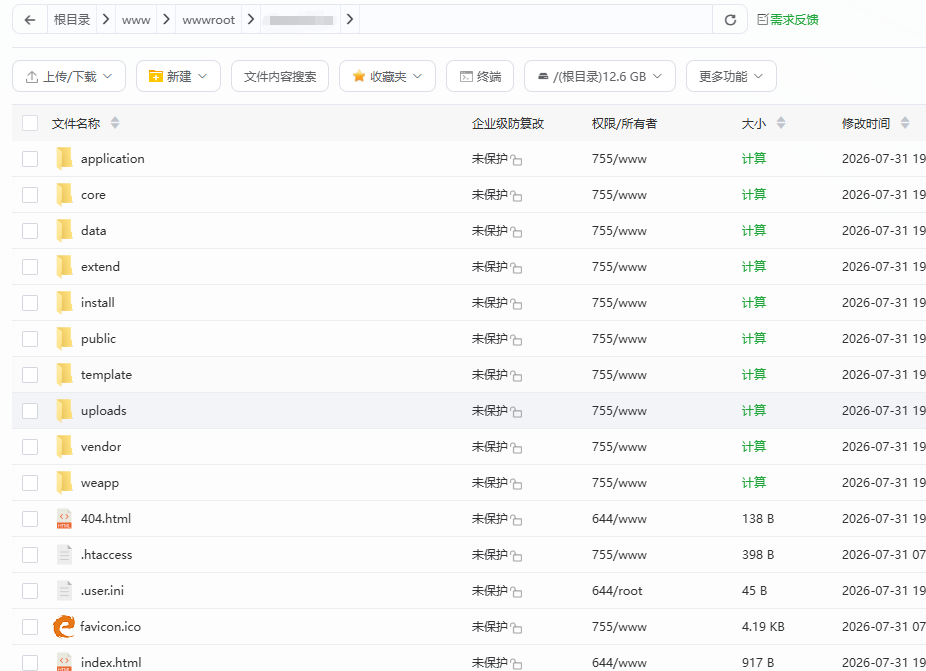This screenshot has height=671, width=926.
Task: Click 644/root permission of .user.ini
Action: pyautogui.click(x=617, y=591)
